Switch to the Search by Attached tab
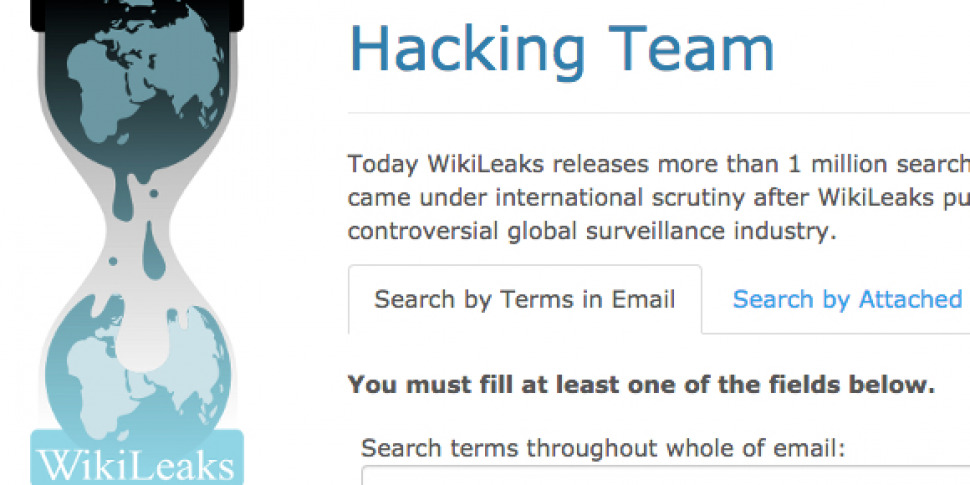 [x=847, y=299]
